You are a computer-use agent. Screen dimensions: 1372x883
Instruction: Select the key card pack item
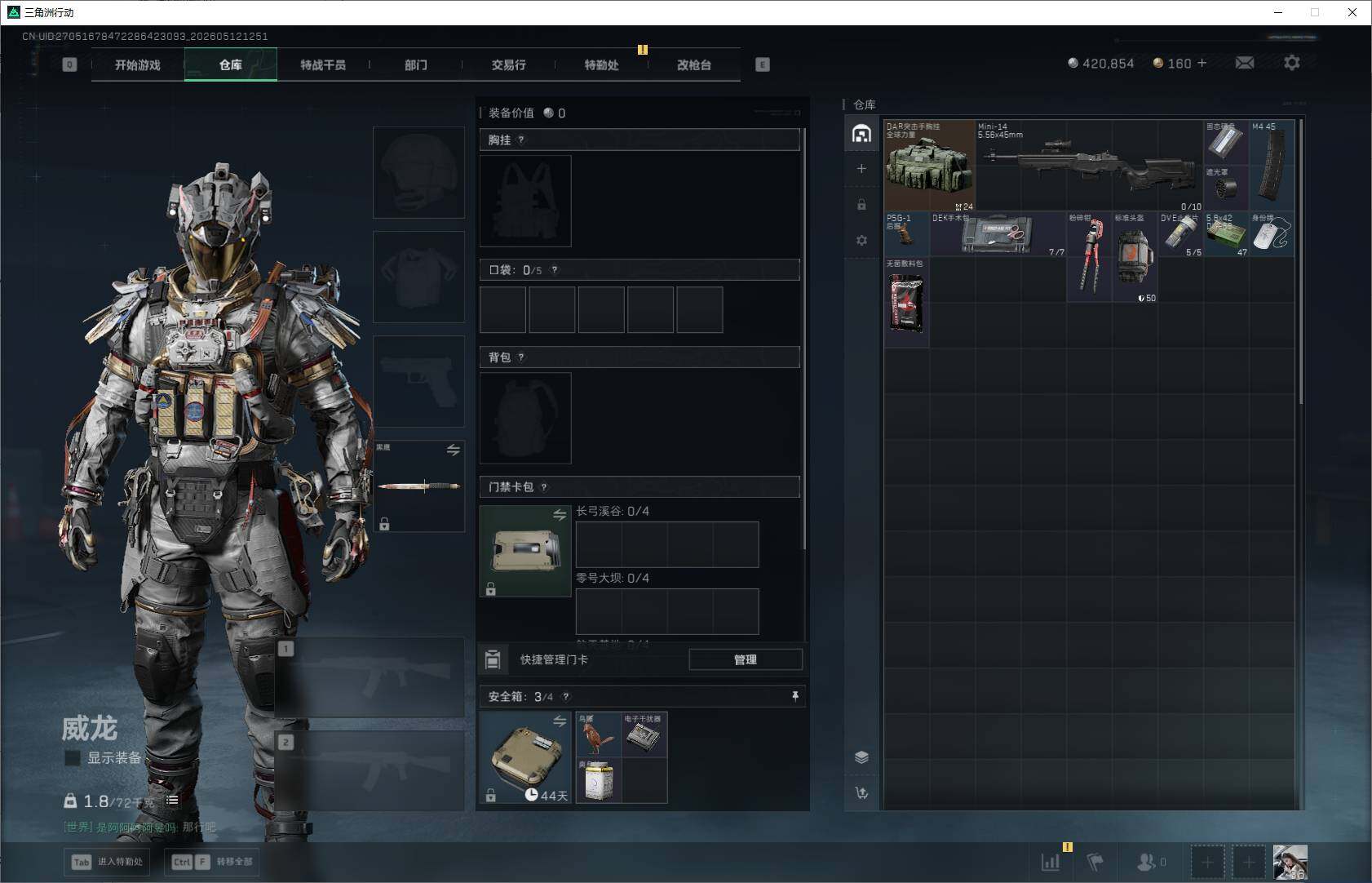[x=525, y=551]
